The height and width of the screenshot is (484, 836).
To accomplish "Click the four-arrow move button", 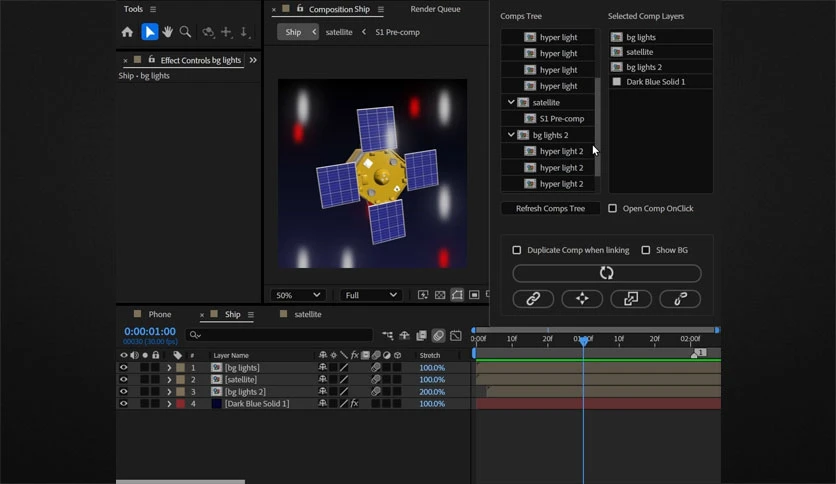I will [x=582, y=299].
